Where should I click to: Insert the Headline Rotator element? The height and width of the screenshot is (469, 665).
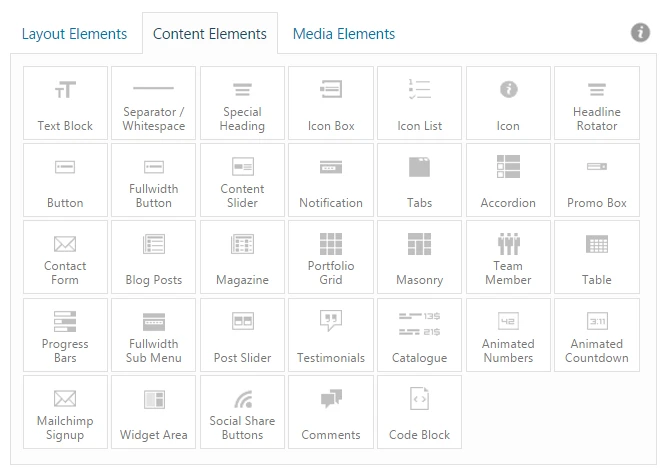tap(596, 103)
